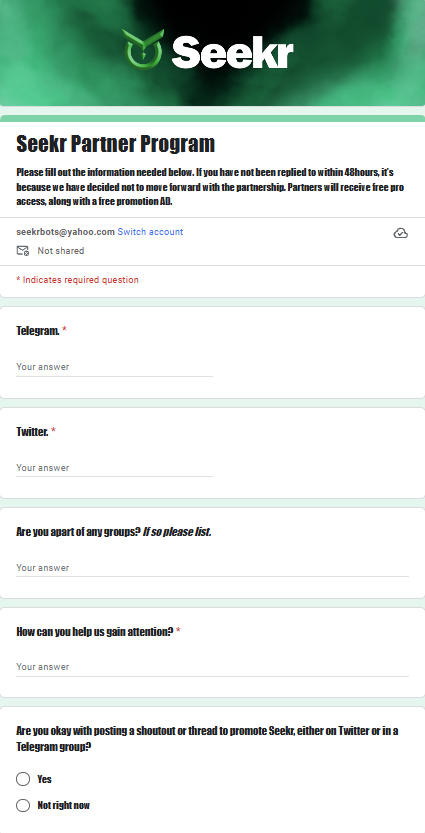Image resolution: width=425 pixels, height=833 pixels.
Task: Click the Telegram question label
Action: 38,330
